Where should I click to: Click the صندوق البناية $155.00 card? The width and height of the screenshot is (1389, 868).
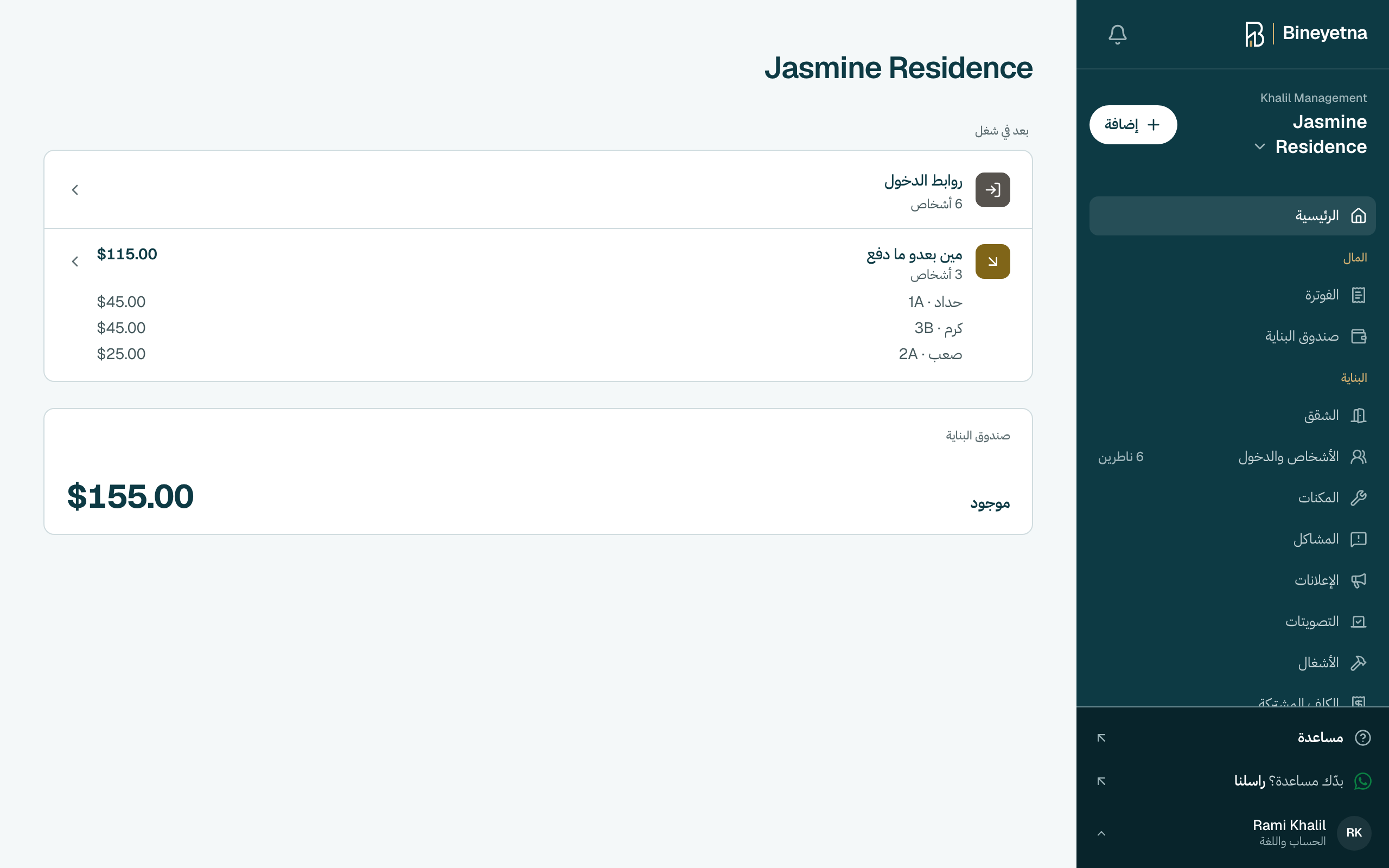tap(538, 471)
